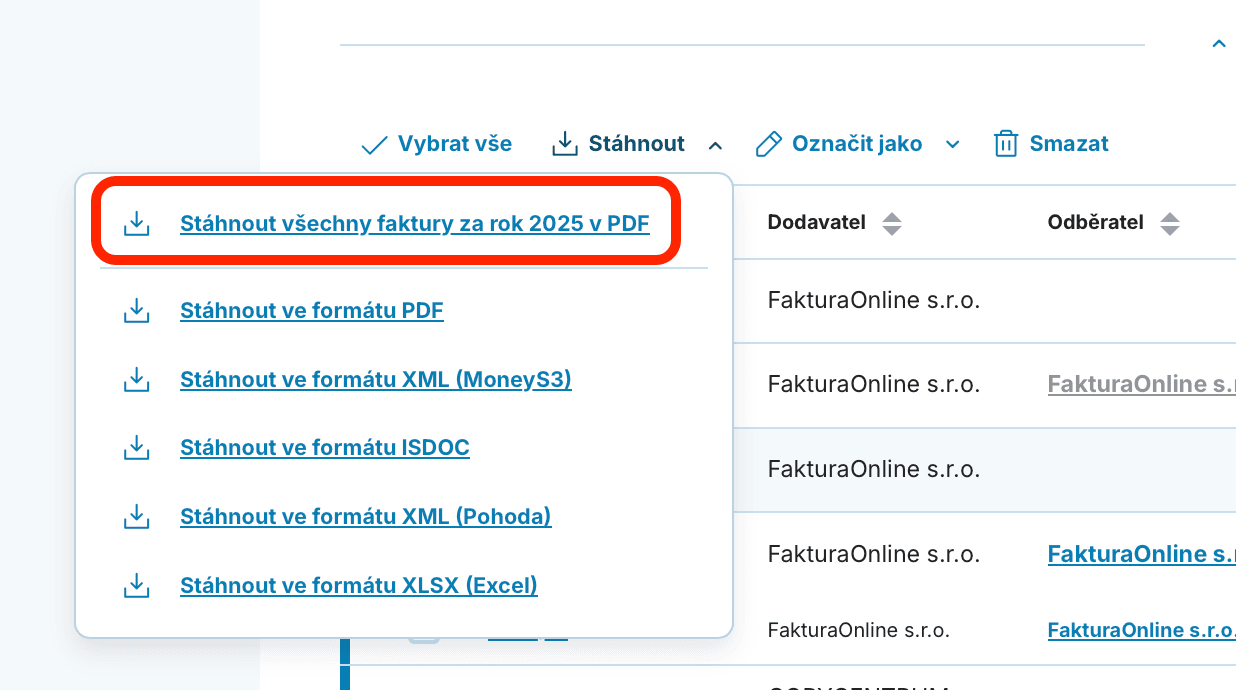The width and height of the screenshot is (1236, 690).
Task: Expand the Označit jako dropdown chevron
Action: click(x=953, y=145)
